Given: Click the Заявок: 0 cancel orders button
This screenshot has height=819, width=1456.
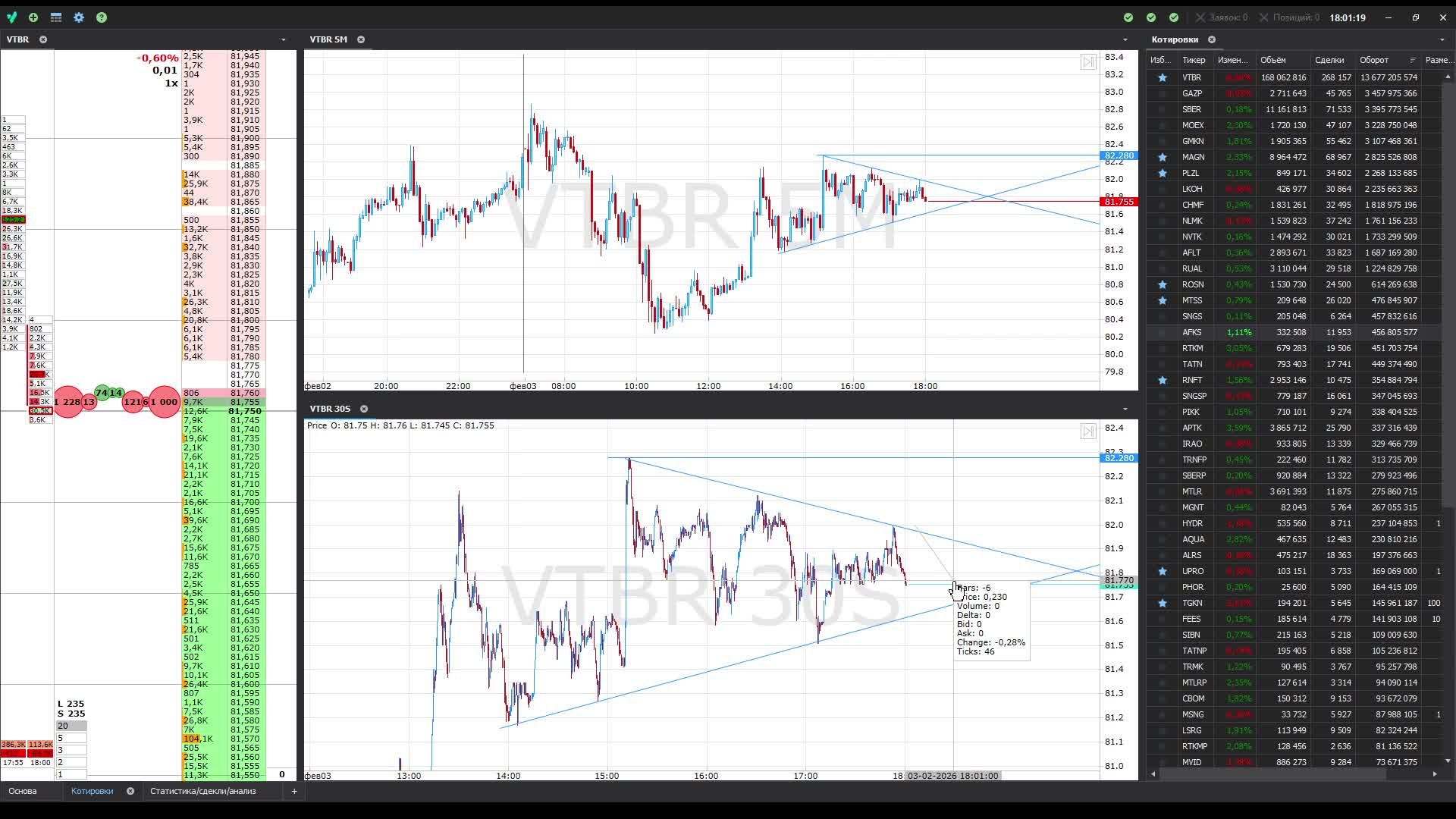Looking at the screenshot, I should 1221,17.
